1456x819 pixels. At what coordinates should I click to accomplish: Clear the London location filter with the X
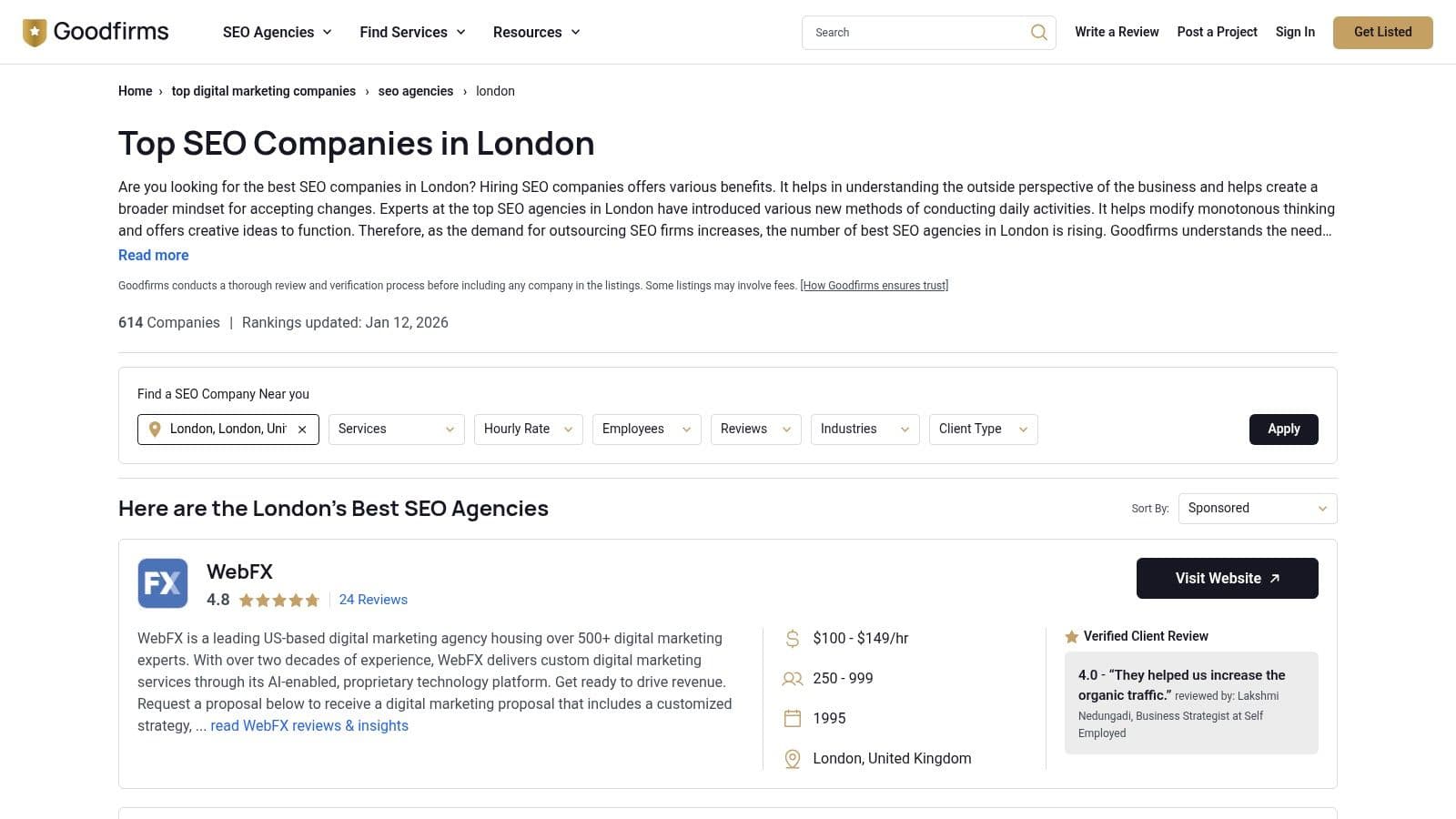(x=302, y=429)
